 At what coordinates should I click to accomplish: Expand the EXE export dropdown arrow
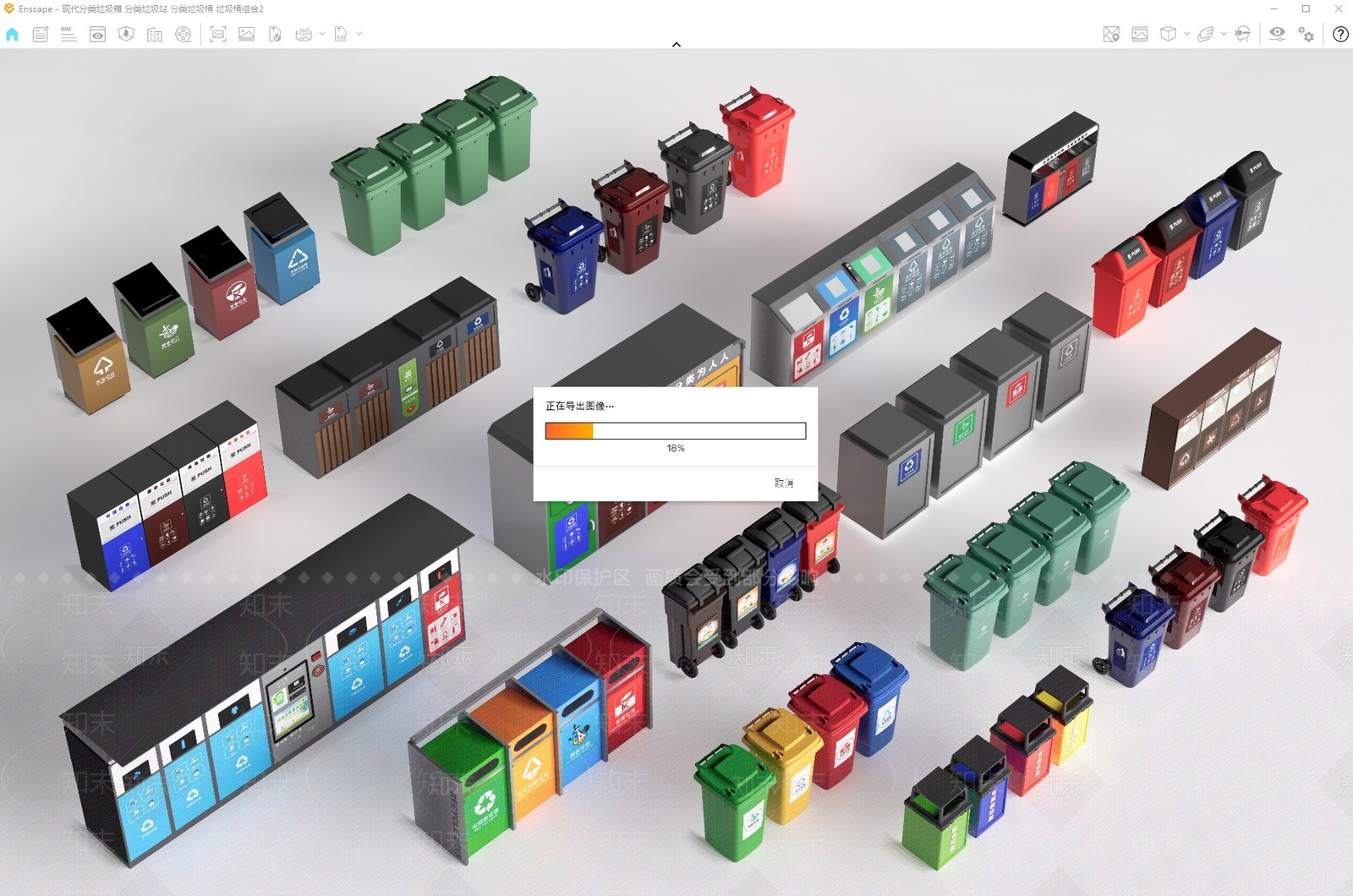point(359,35)
